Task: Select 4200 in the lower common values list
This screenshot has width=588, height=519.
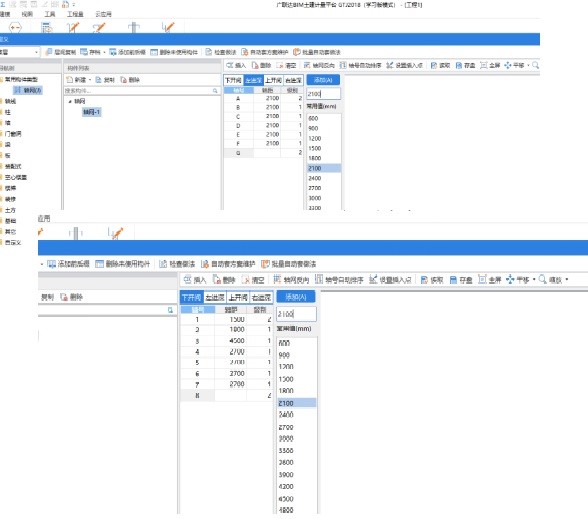Action: click(297, 487)
